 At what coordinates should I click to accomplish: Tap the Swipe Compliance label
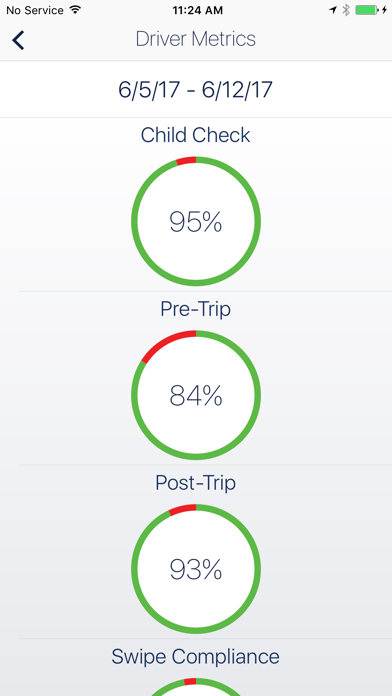coord(195,656)
